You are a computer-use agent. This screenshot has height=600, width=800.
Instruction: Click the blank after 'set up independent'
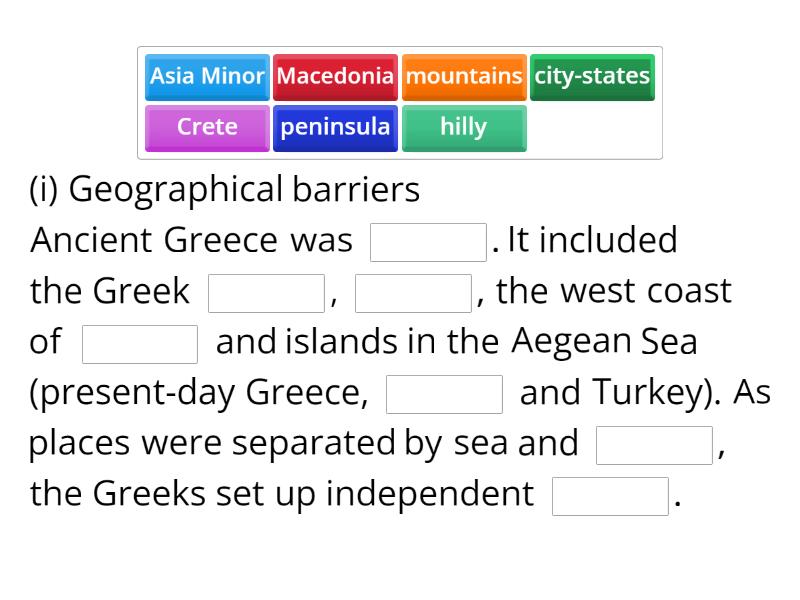coord(611,494)
